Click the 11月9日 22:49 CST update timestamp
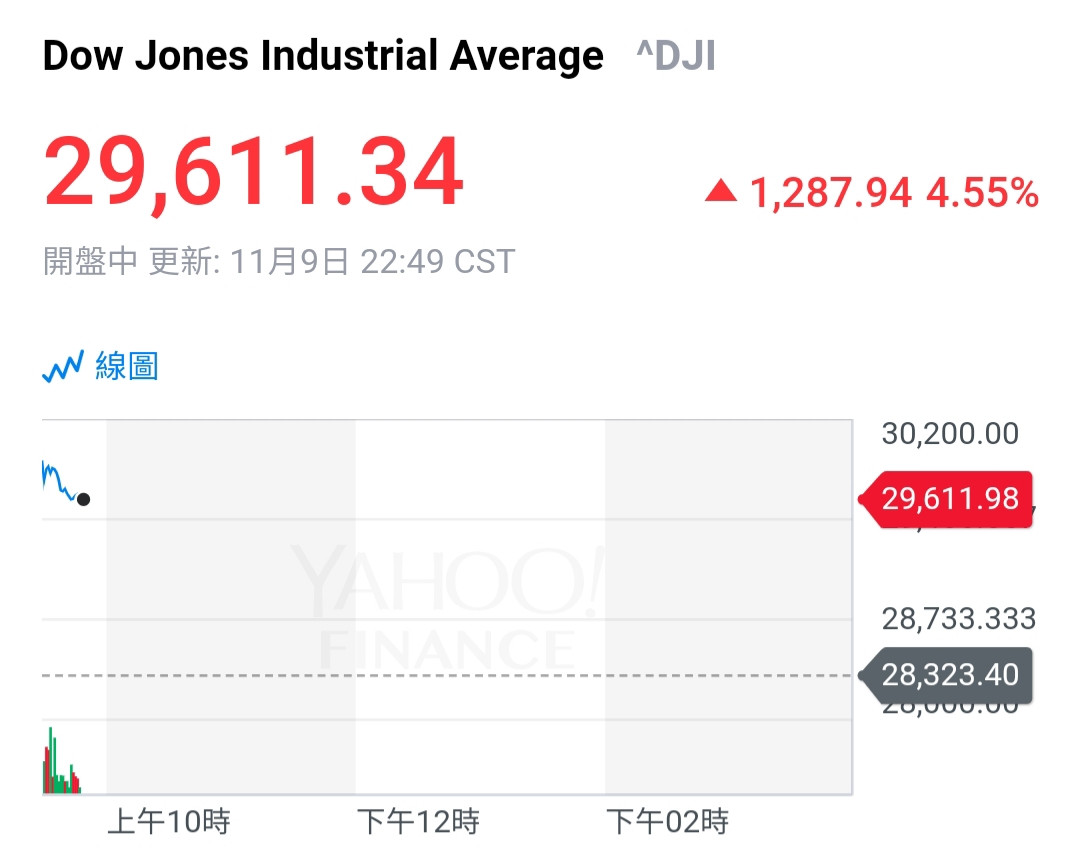The image size is (1080, 858). (x=372, y=262)
